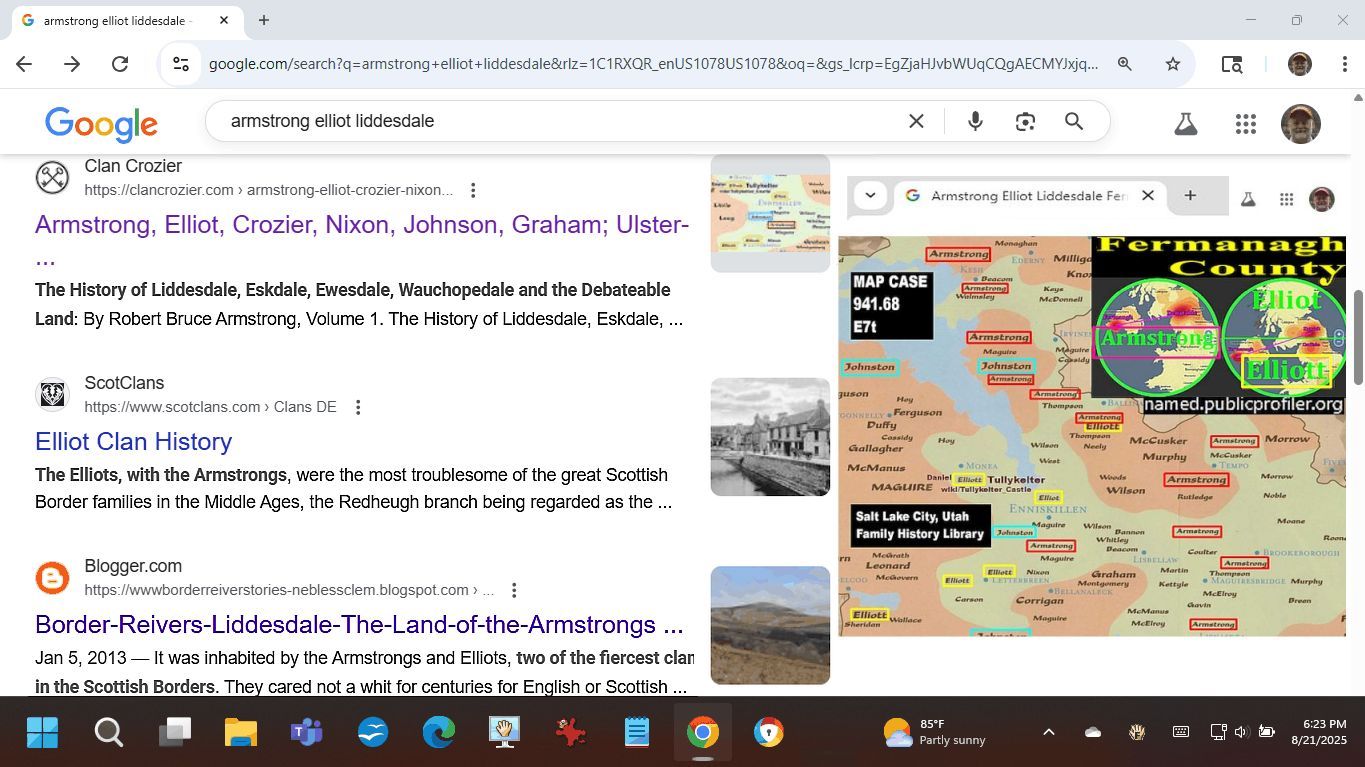Expand more options for ScotClans result
This screenshot has width=1365, height=767.
[x=358, y=407]
